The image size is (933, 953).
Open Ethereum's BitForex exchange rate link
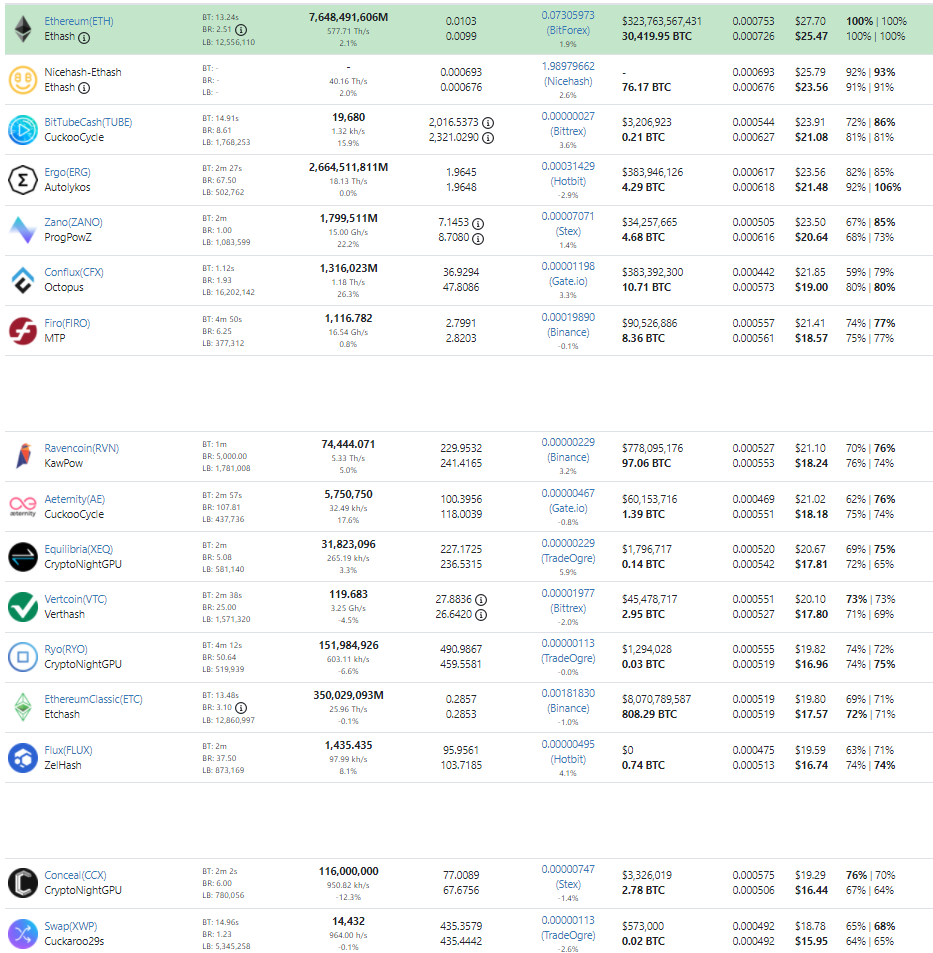tap(568, 23)
